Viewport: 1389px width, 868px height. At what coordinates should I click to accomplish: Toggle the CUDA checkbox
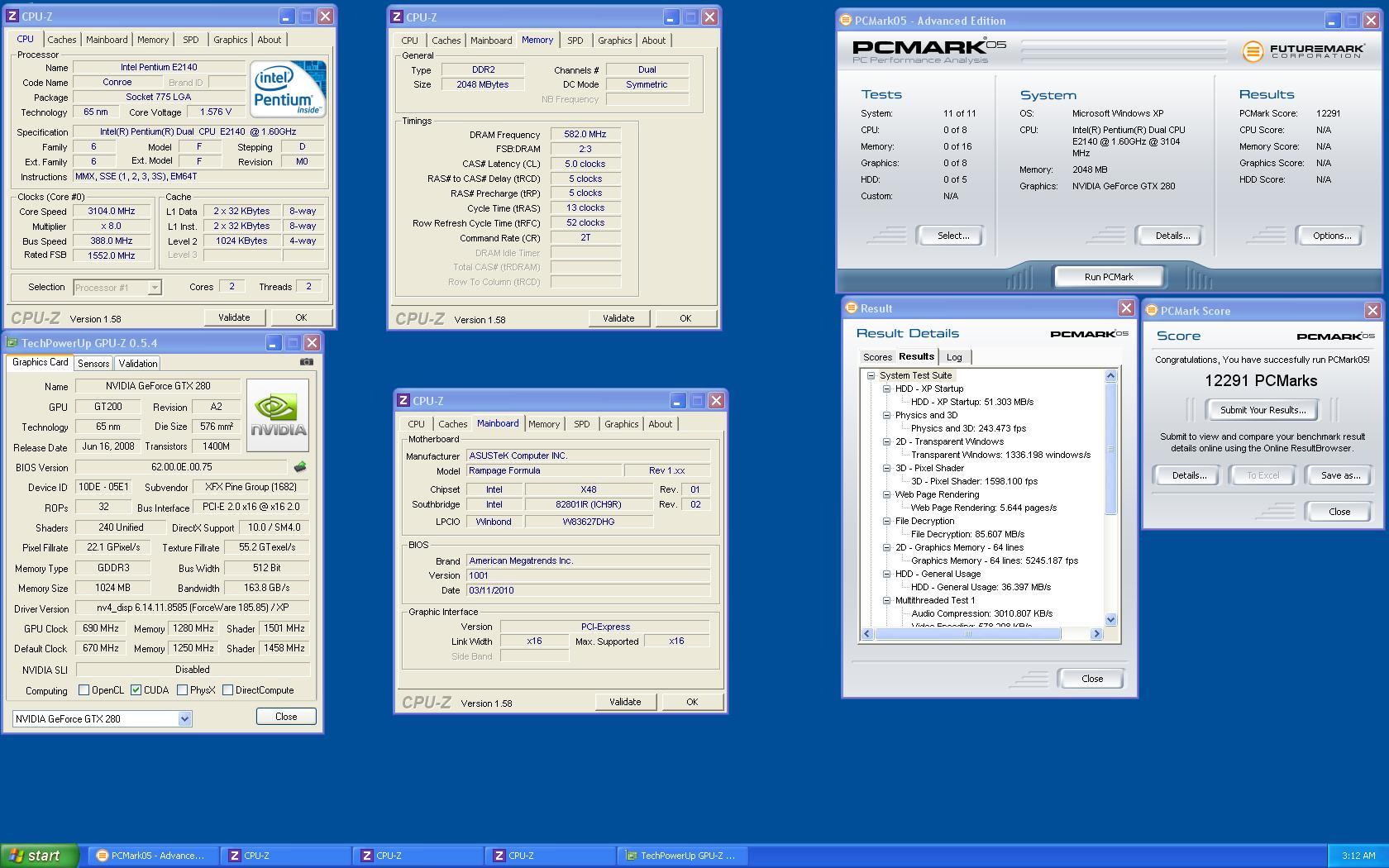click(136, 690)
